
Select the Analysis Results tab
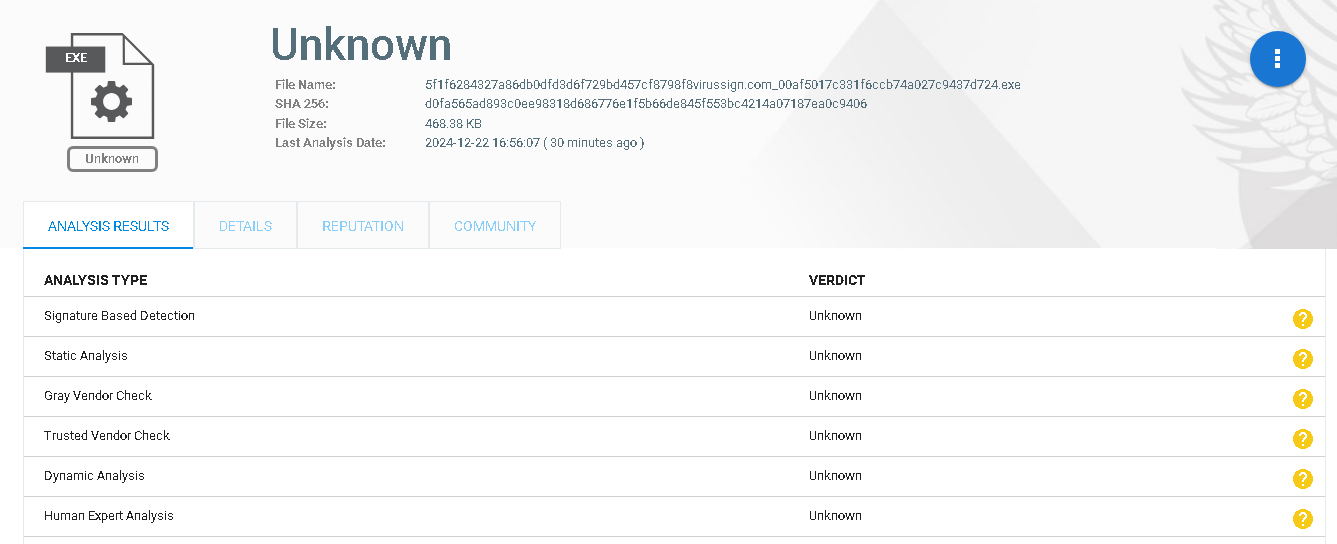108,226
